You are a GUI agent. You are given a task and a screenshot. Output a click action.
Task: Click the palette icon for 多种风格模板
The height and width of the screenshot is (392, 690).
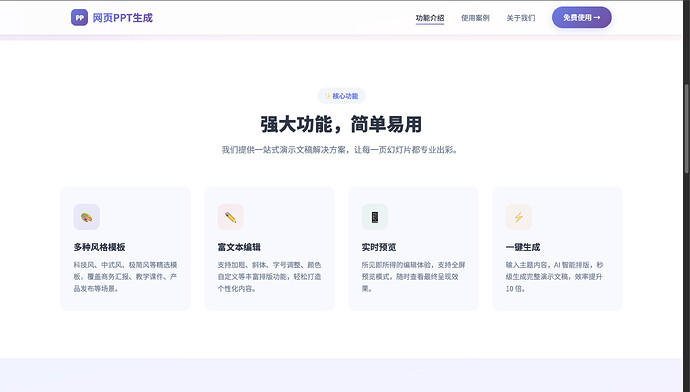point(87,217)
